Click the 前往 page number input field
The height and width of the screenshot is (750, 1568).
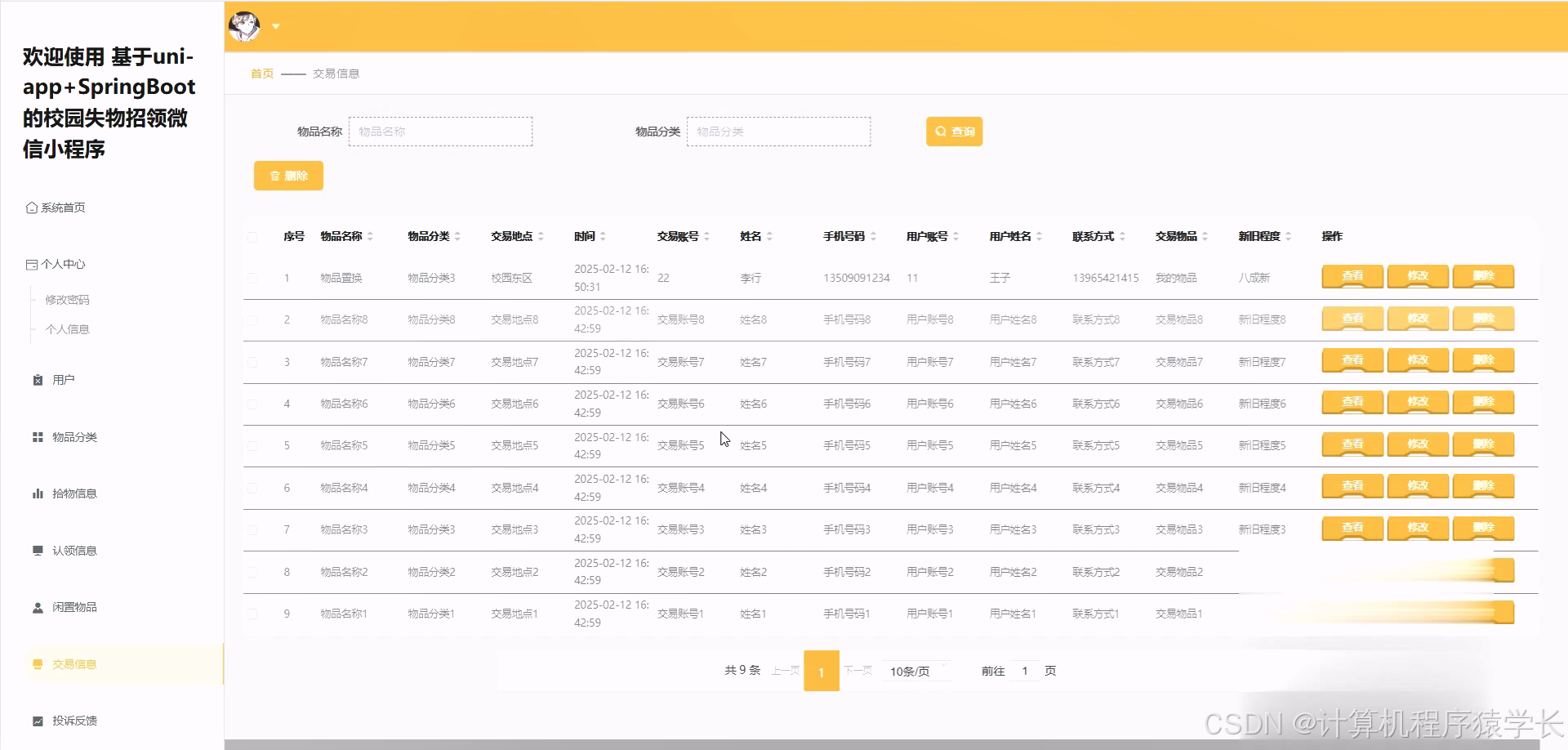1025,670
